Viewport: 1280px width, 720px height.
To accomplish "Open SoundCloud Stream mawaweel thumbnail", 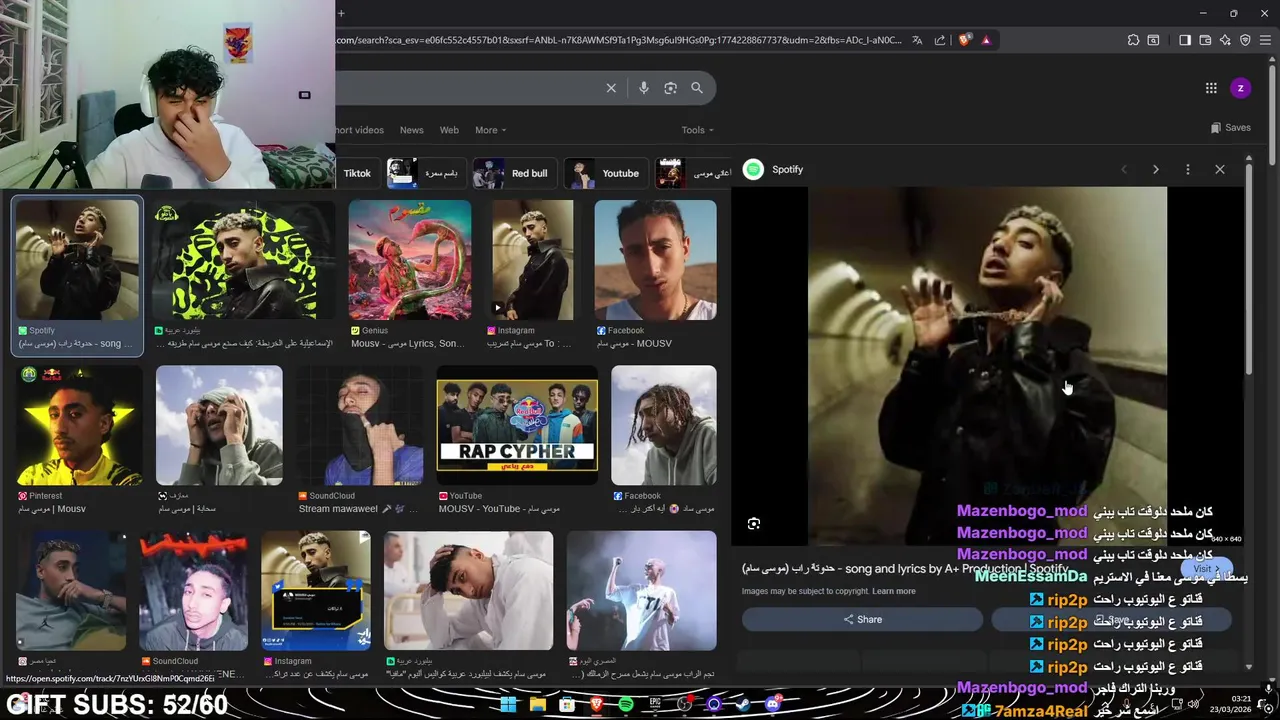I will click(x=360, y=425).
